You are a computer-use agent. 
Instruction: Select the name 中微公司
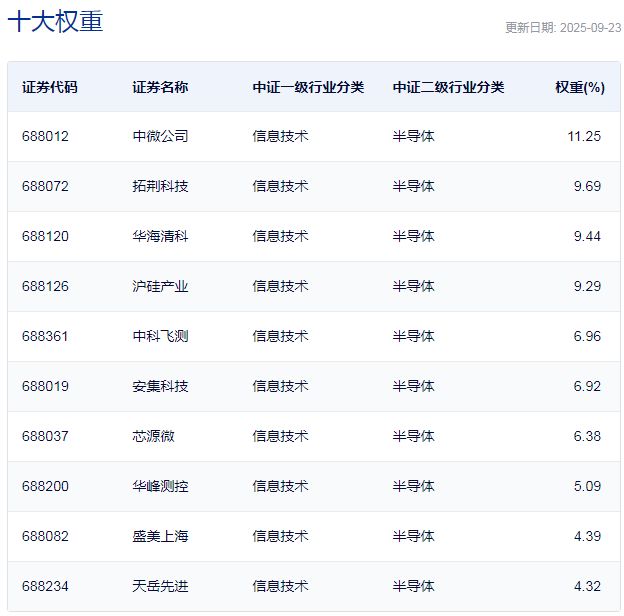pyautogui.click(x=160, y=136)
